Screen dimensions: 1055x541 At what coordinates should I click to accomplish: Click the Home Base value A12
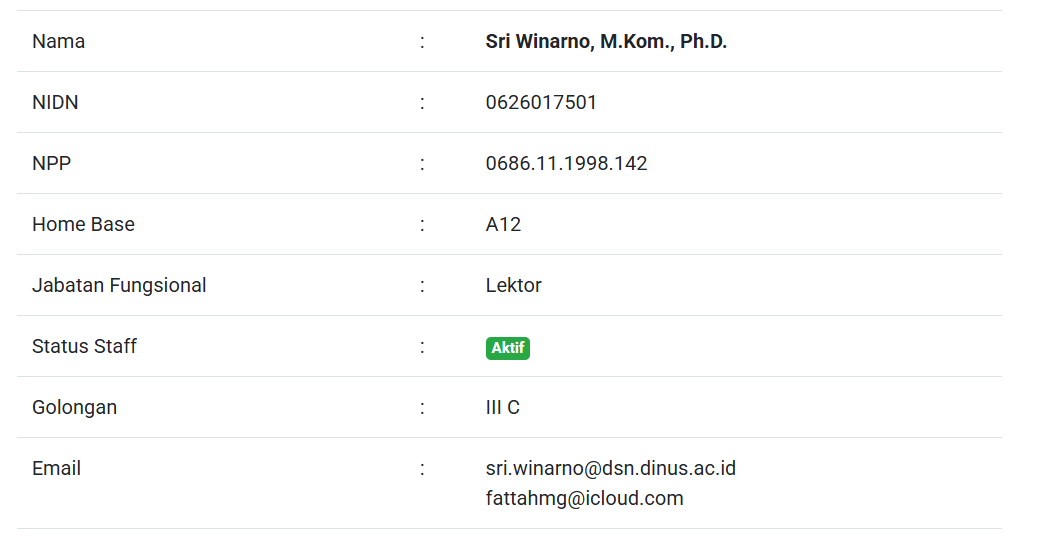(x=503, y=225)
